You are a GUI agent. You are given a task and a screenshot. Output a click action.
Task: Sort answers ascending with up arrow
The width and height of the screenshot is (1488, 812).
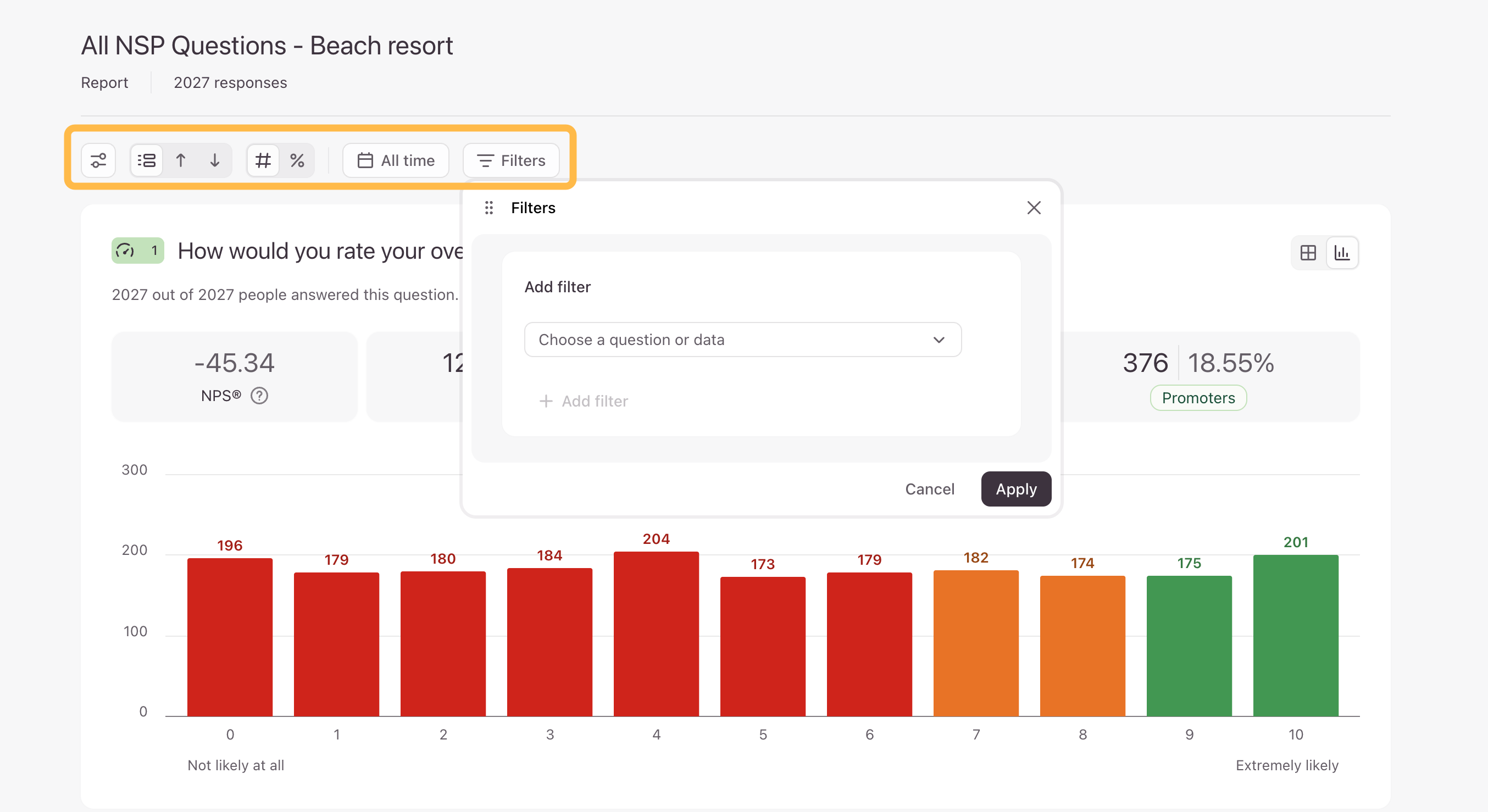pos(181,160)
